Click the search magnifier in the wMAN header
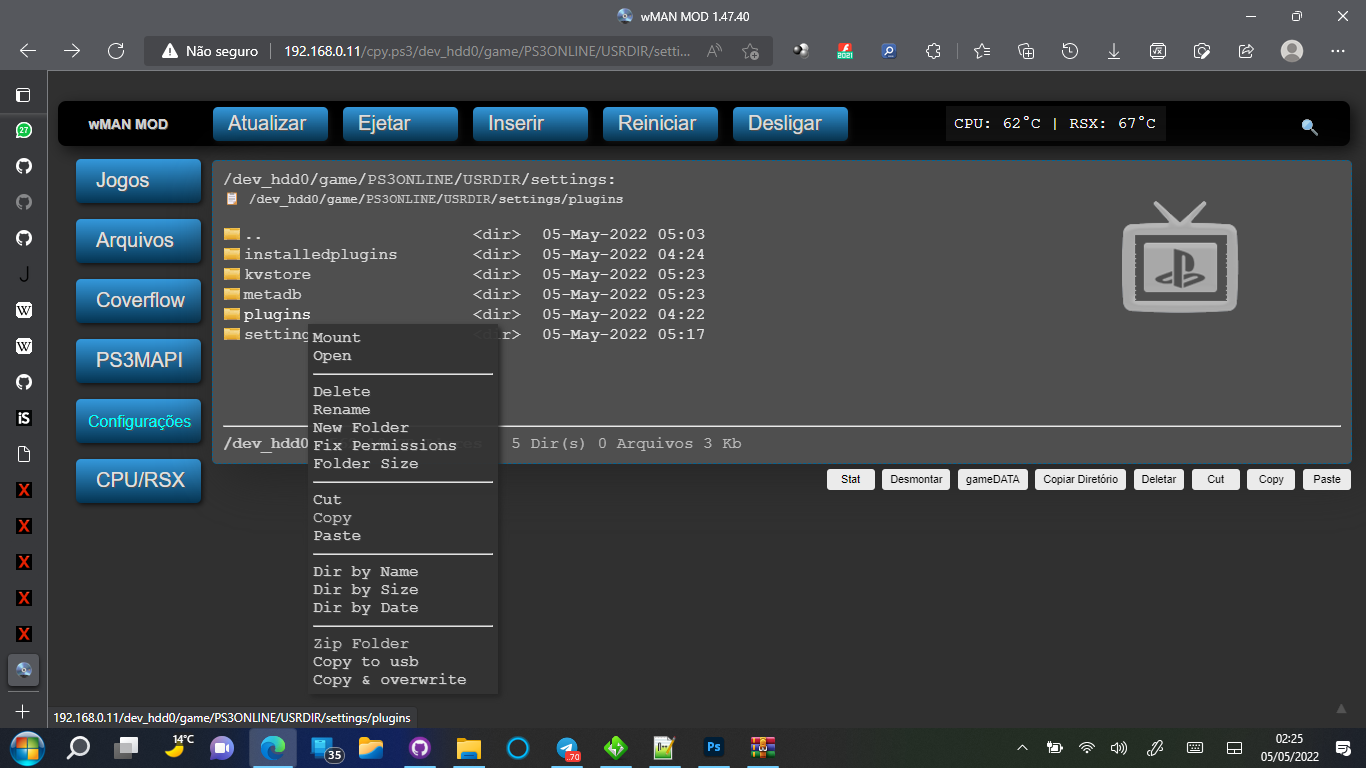Viewport: 1366px width, 768px height. [1308, 127]
